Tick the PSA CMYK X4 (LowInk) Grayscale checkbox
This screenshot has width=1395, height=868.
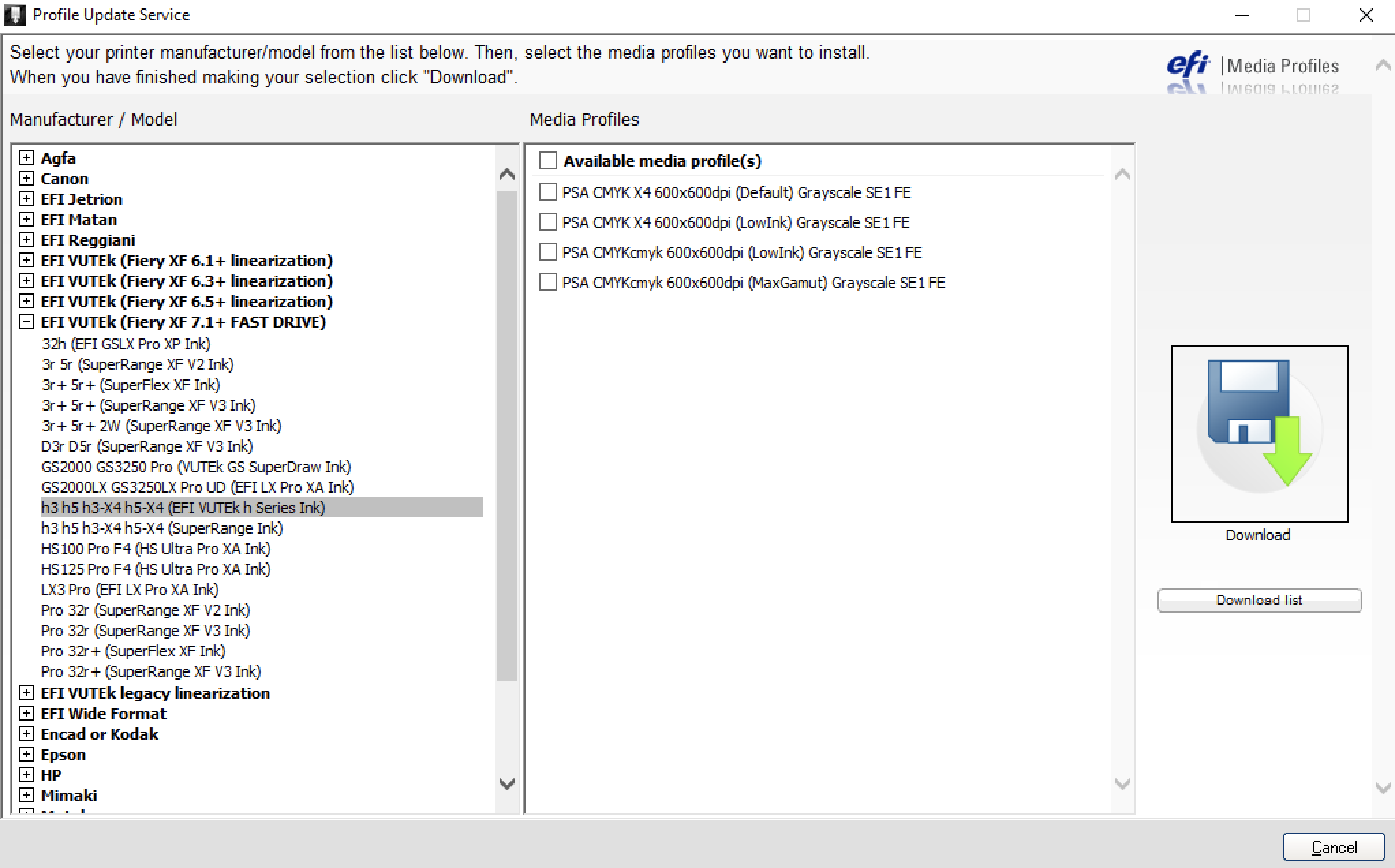tap(547, 222)
